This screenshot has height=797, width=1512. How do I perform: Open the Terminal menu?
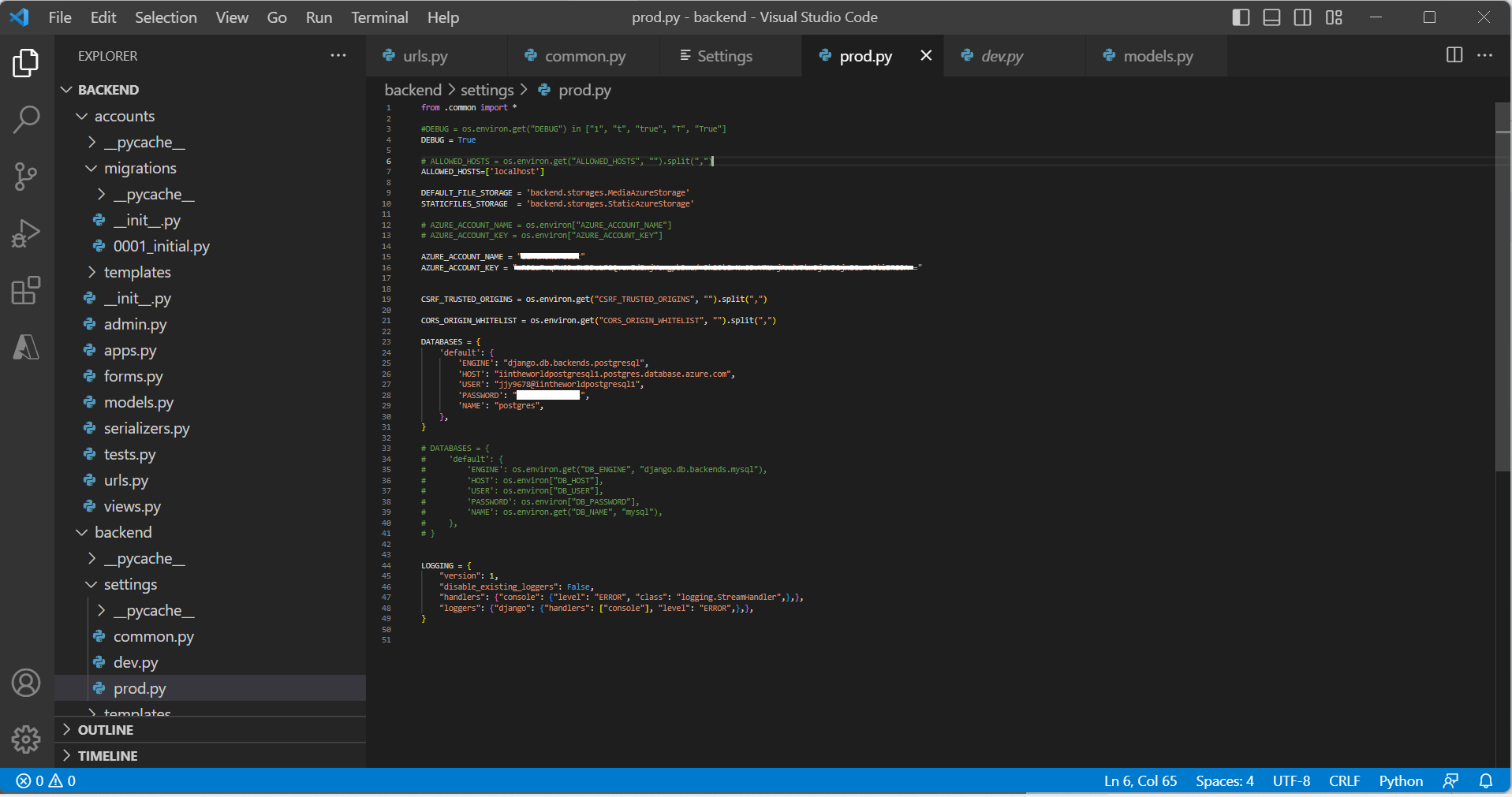point(379,17)
